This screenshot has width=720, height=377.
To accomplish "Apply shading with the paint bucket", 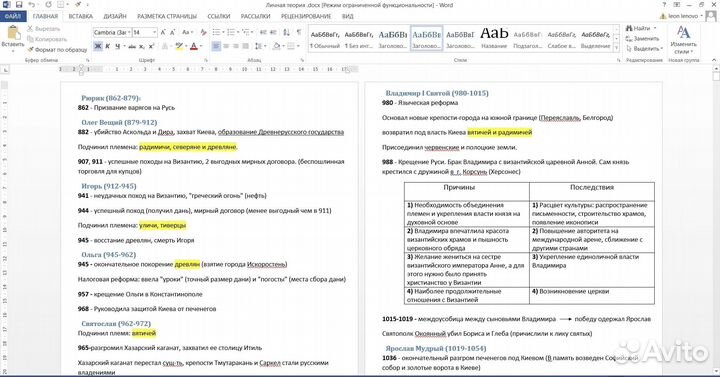I will pos(276,46).
